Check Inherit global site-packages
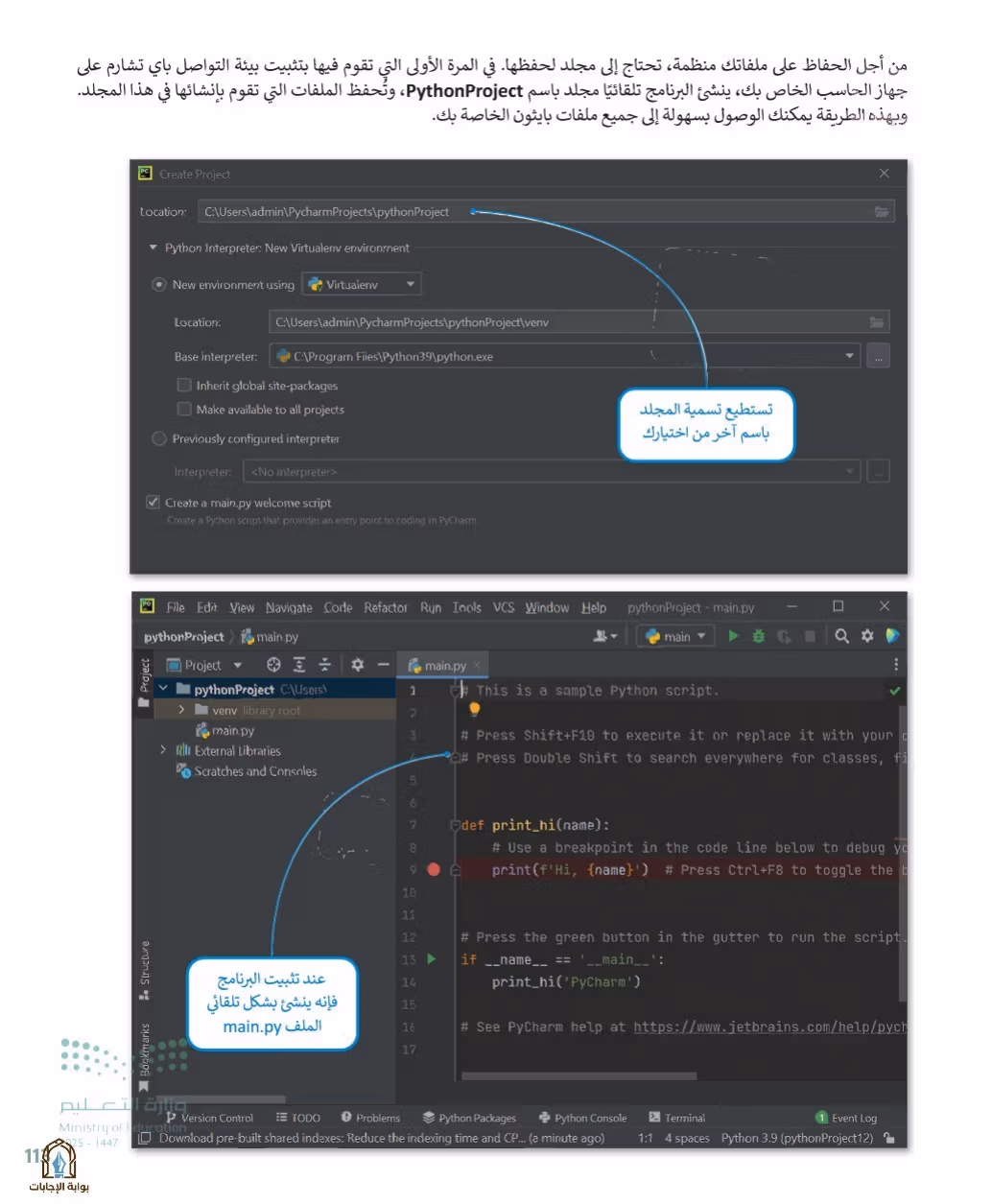 184,385
